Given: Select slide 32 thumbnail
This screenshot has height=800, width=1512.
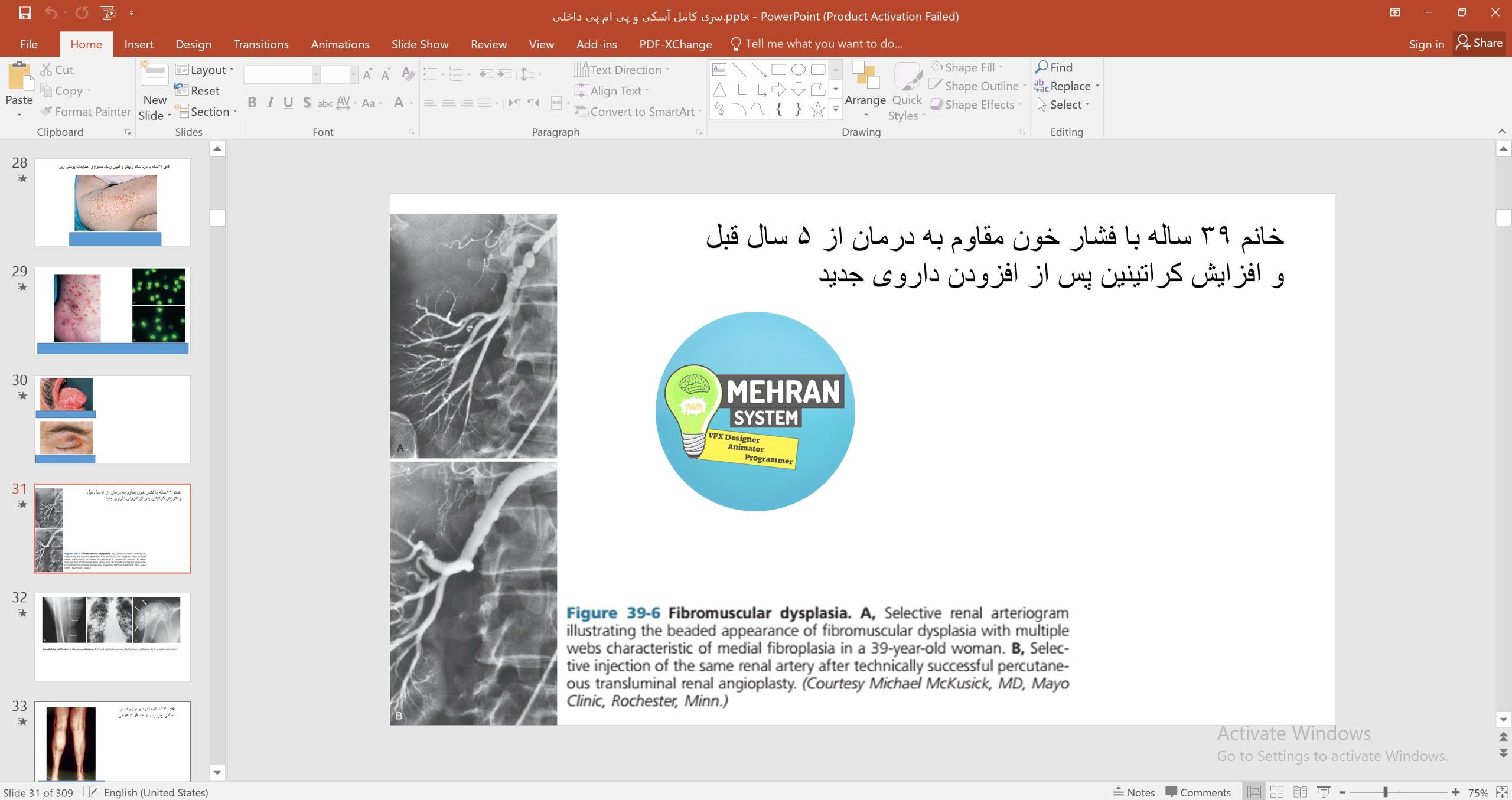Looking at the screenshot, I should coord(112,636).
